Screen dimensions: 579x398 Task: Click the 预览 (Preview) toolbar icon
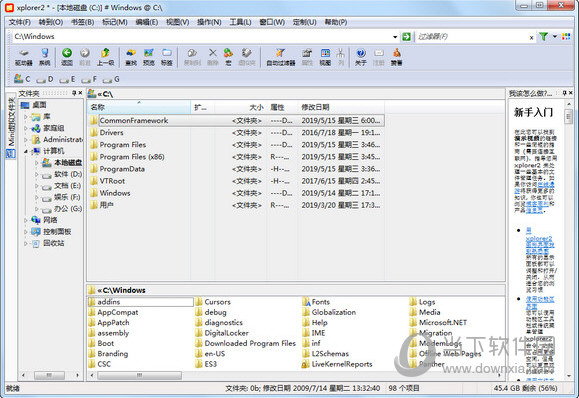[x=148, y=57]
